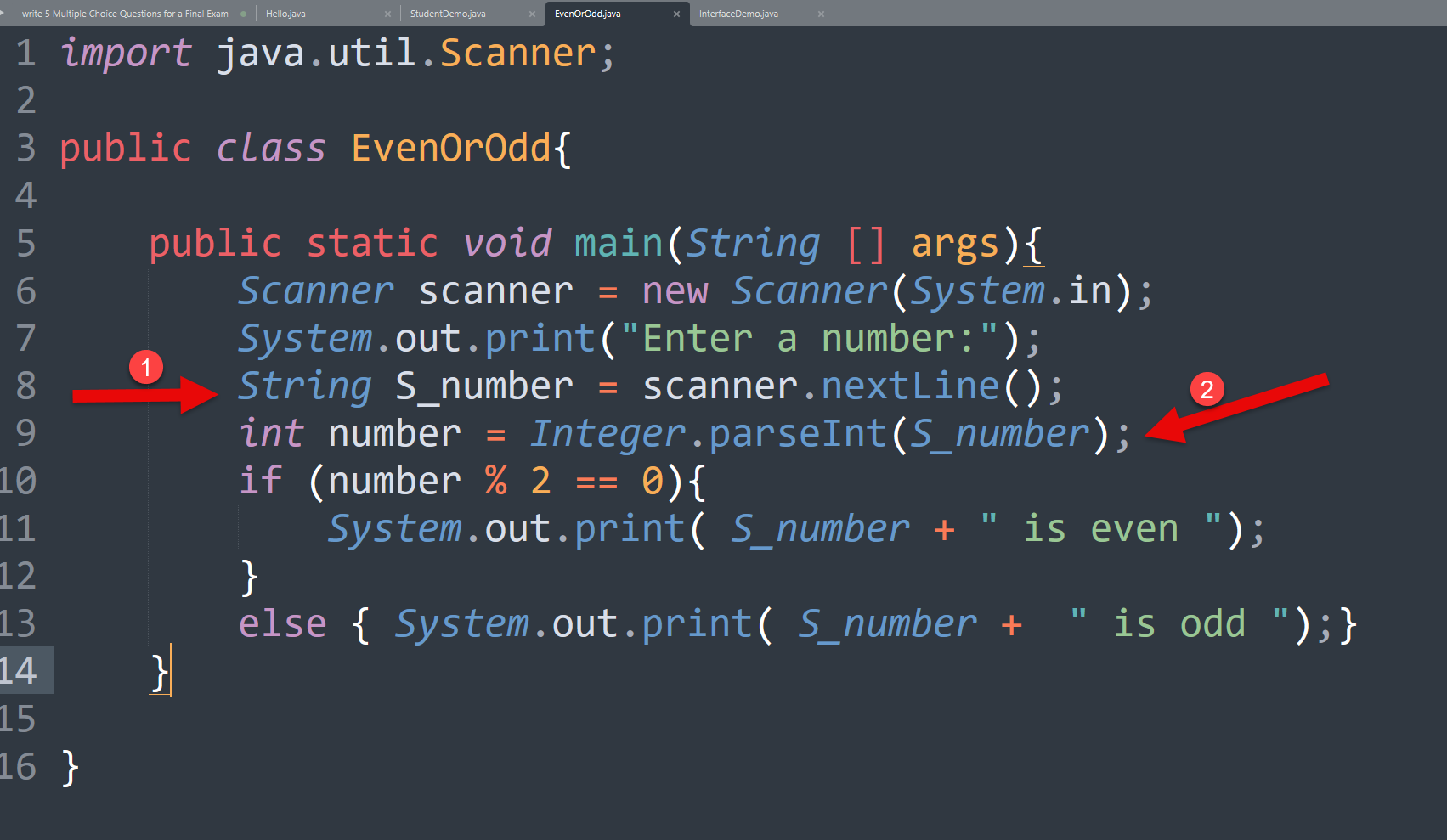Select the EvenOrOdd.java tab

coord(588,14)
